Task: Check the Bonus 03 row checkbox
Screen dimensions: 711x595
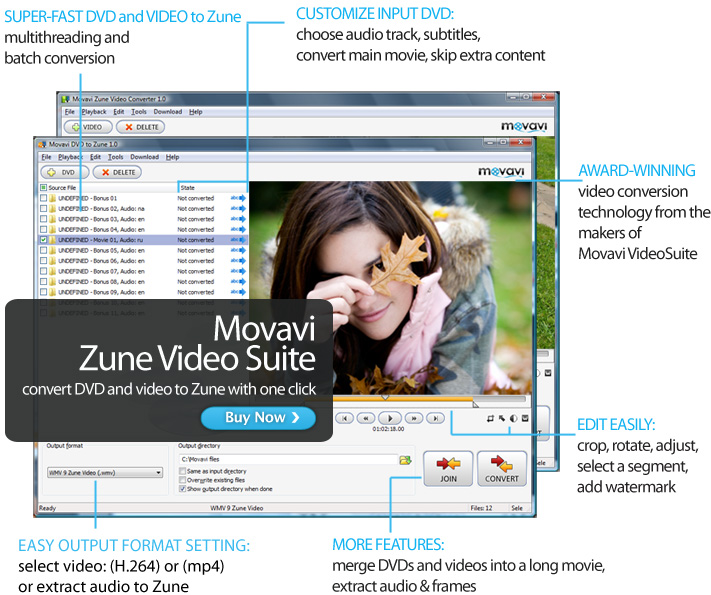Action: coord(44,219)
